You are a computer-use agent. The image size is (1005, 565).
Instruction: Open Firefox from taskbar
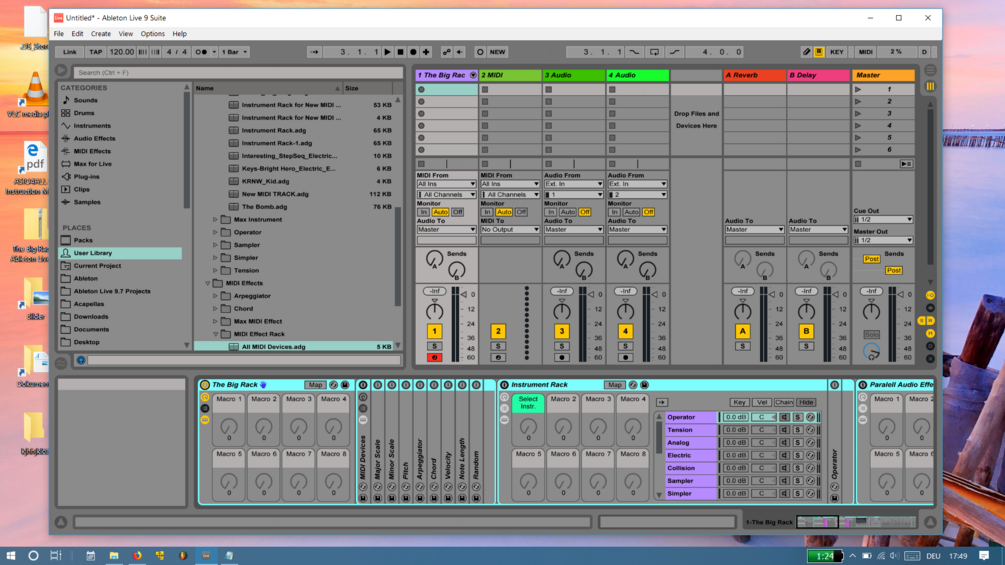[x=137, y=555]
